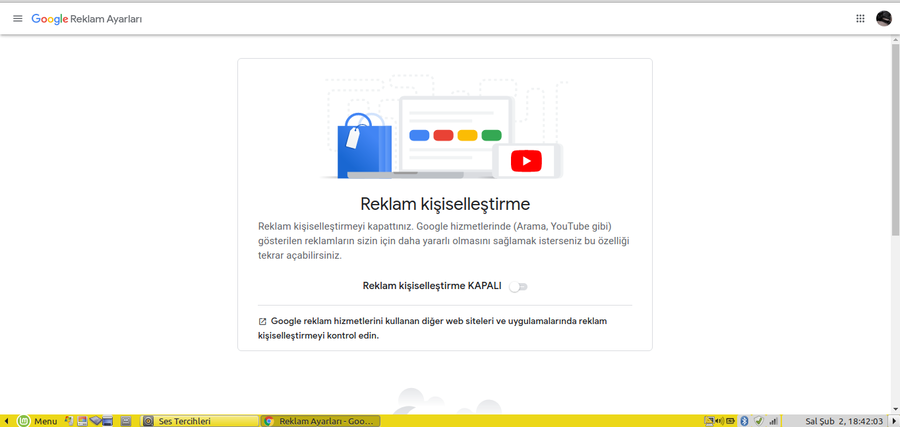
Task: Click the panel right hide arrow
Action: (x=894, y=421)
